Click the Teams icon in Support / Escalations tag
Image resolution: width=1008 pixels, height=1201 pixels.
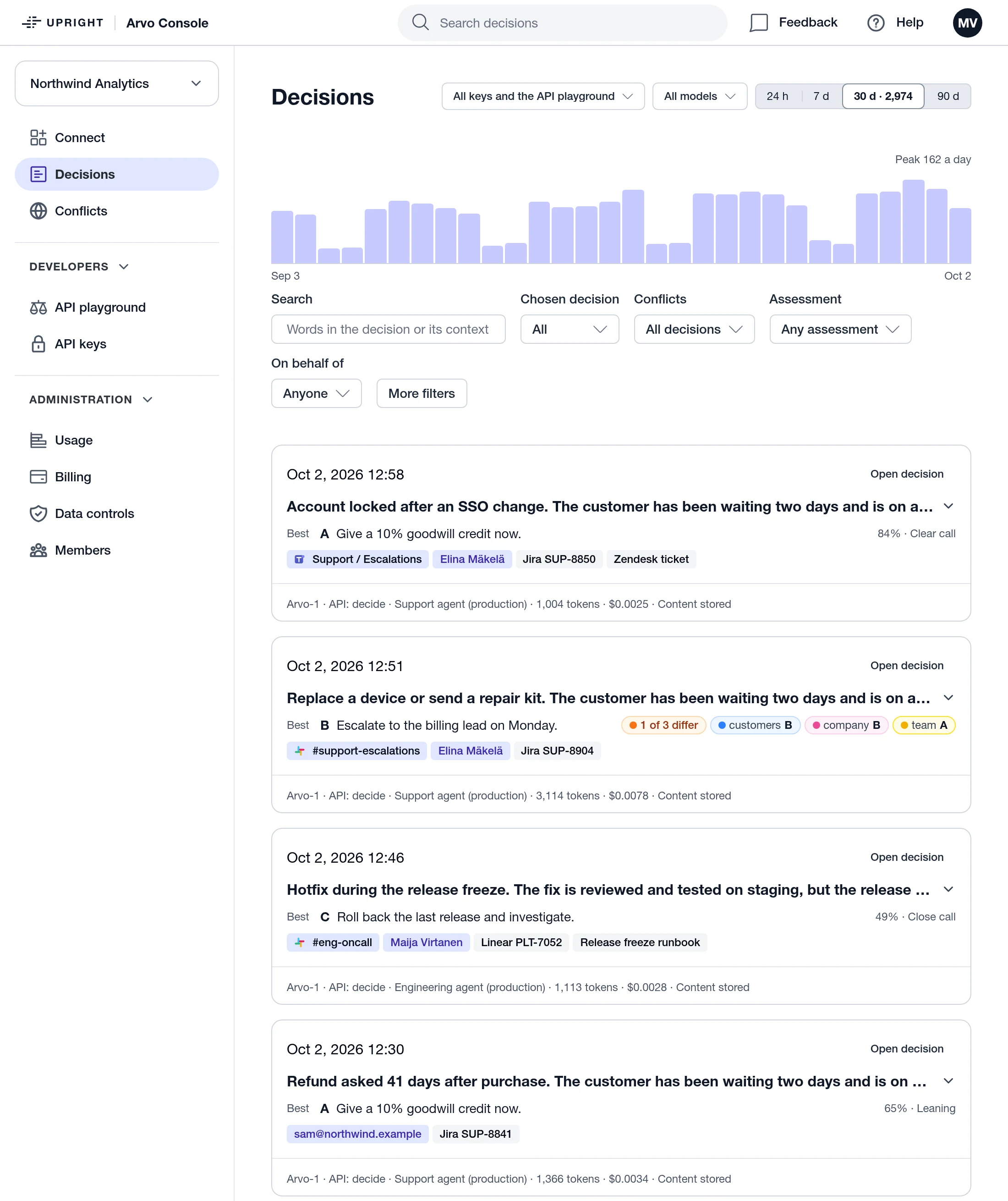point(299,559)
